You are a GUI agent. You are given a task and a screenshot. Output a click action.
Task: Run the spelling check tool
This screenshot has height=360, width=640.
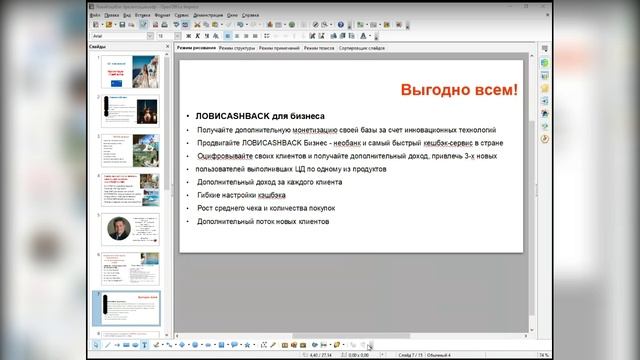176,25
